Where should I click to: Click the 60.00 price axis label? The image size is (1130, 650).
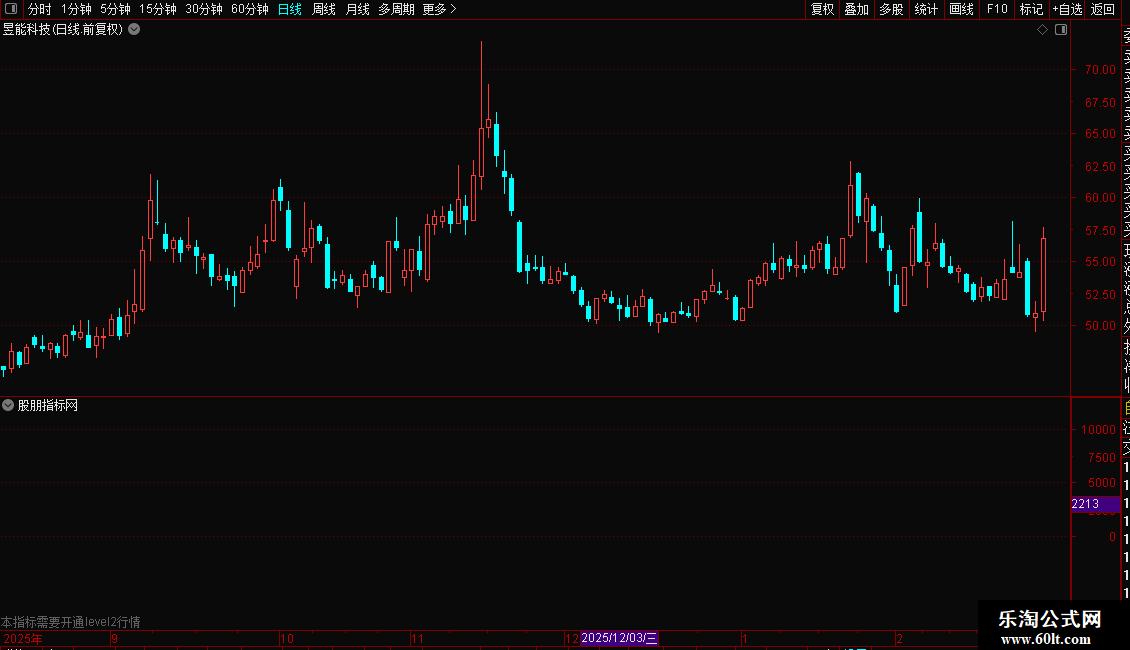pos(1100,197)
